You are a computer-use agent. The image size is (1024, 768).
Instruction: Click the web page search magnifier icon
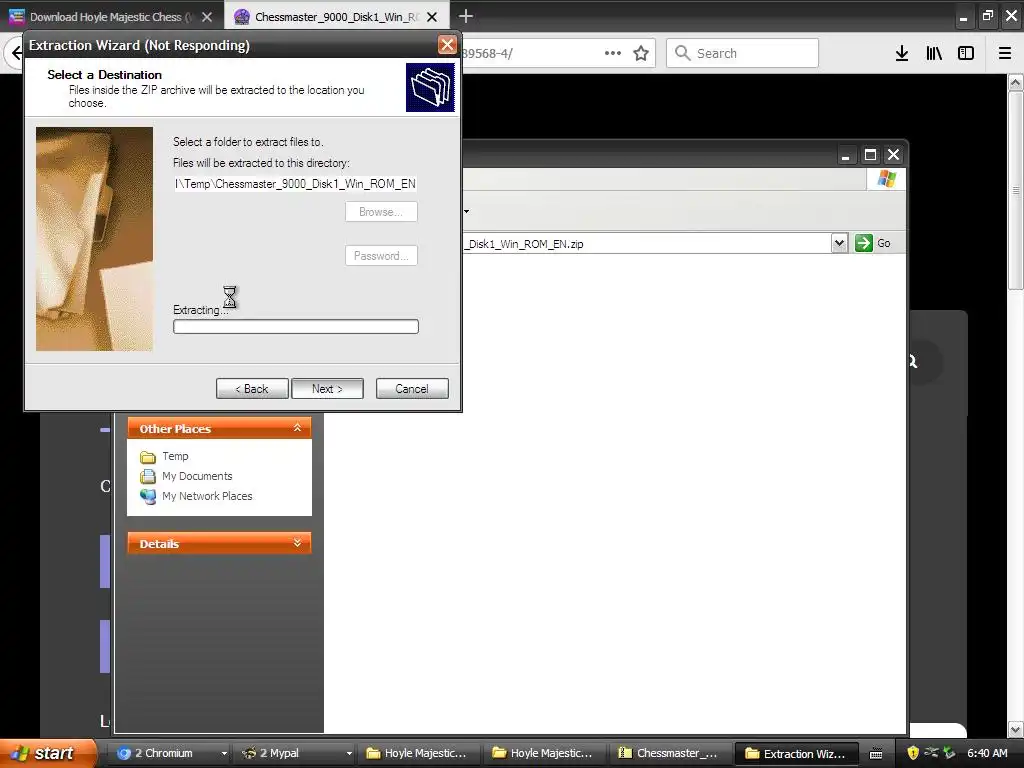pyautogui.click(x=912, y=361)
